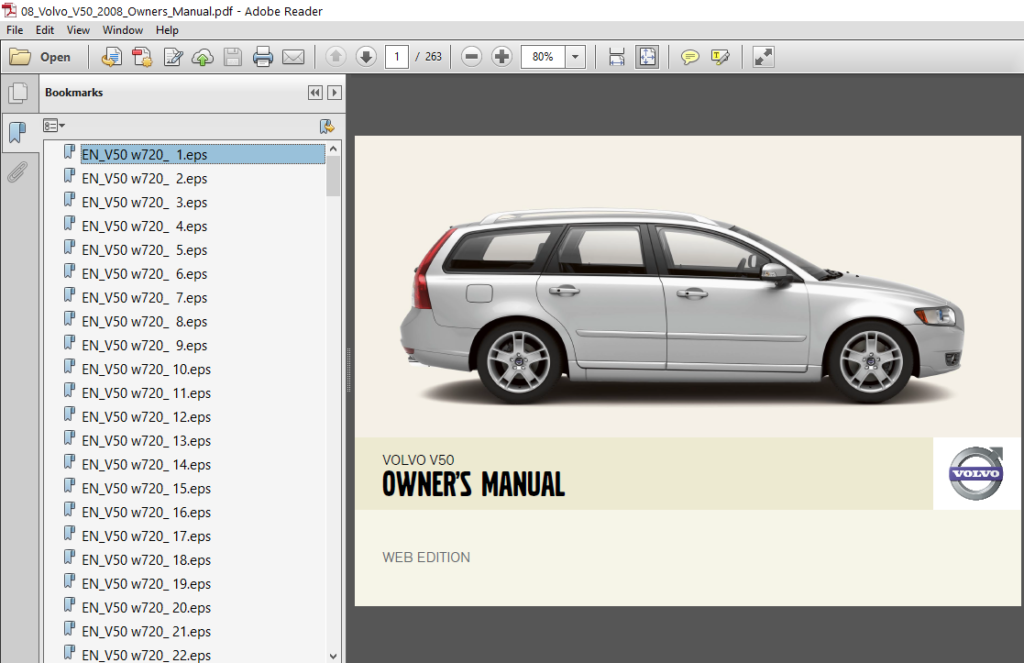Click the find current bookmark icon
This screenshot has width=1024, height=663.
[x=326, y=126]
